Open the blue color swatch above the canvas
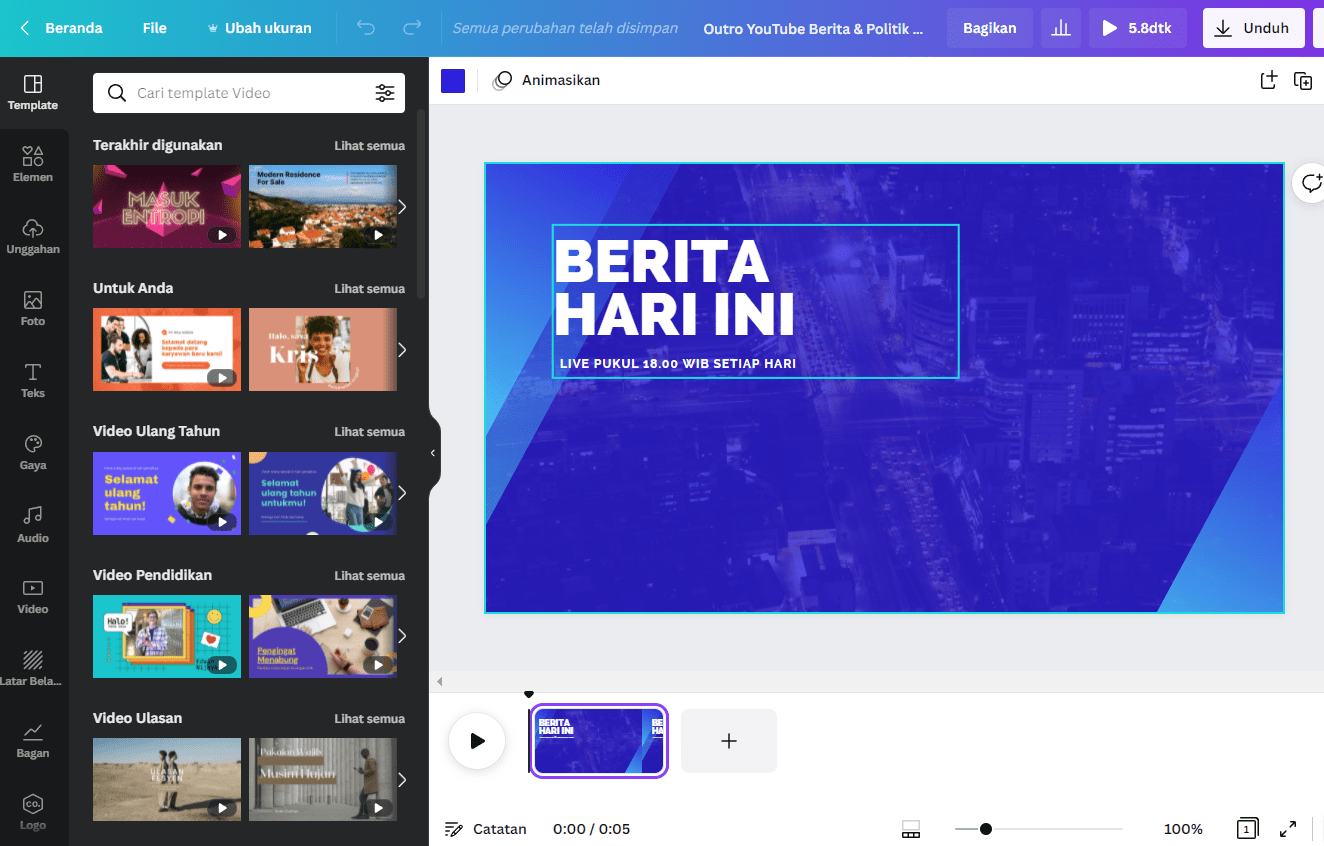The width and height of the screenshot is (1324, 846). click(453, 80)
